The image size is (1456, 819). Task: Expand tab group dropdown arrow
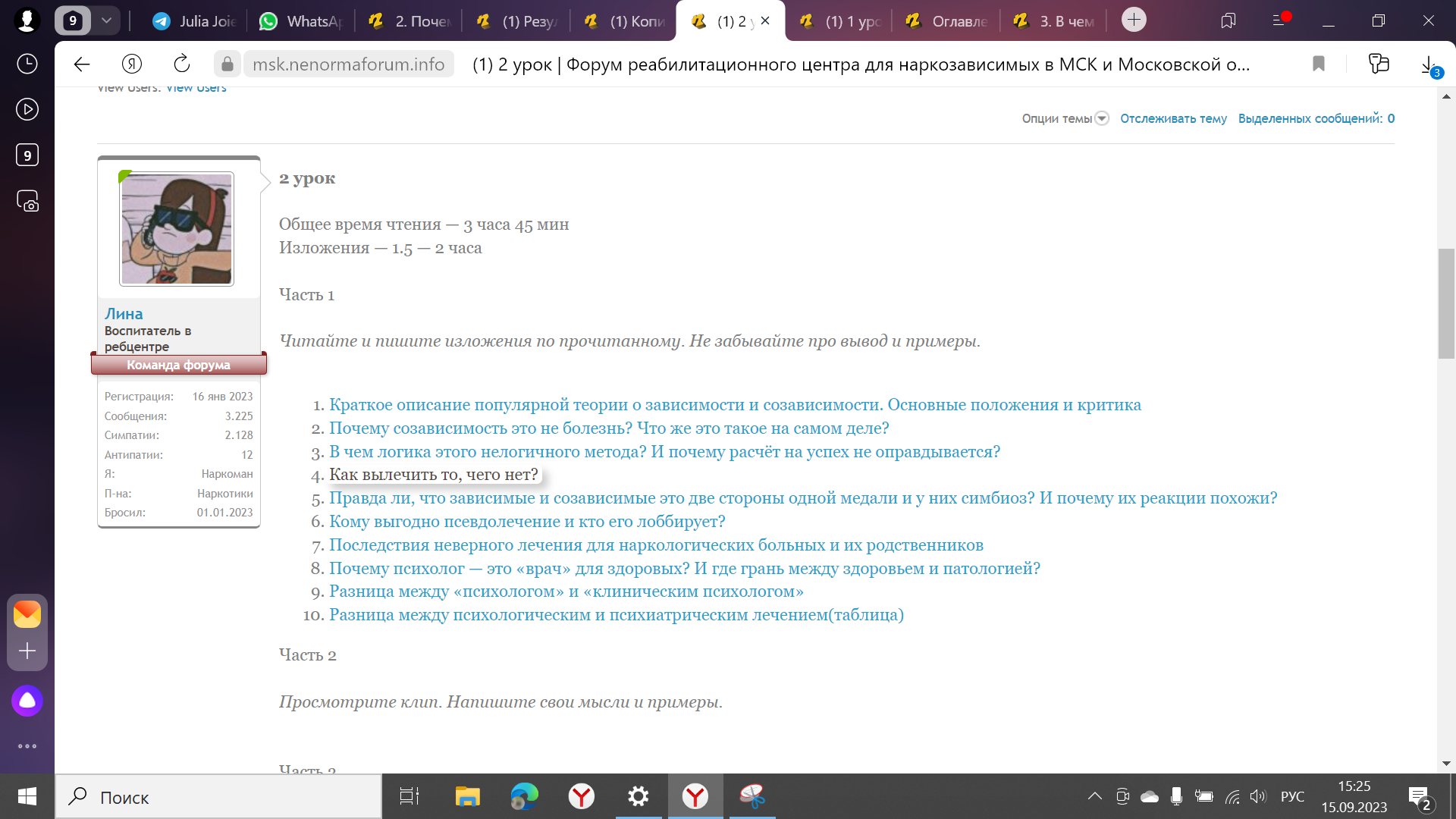(106, 20)
